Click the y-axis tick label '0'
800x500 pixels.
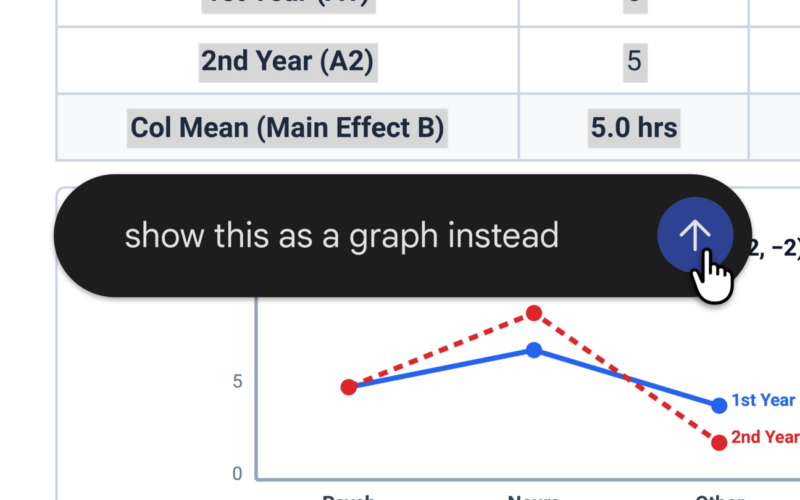pos(237,474)
